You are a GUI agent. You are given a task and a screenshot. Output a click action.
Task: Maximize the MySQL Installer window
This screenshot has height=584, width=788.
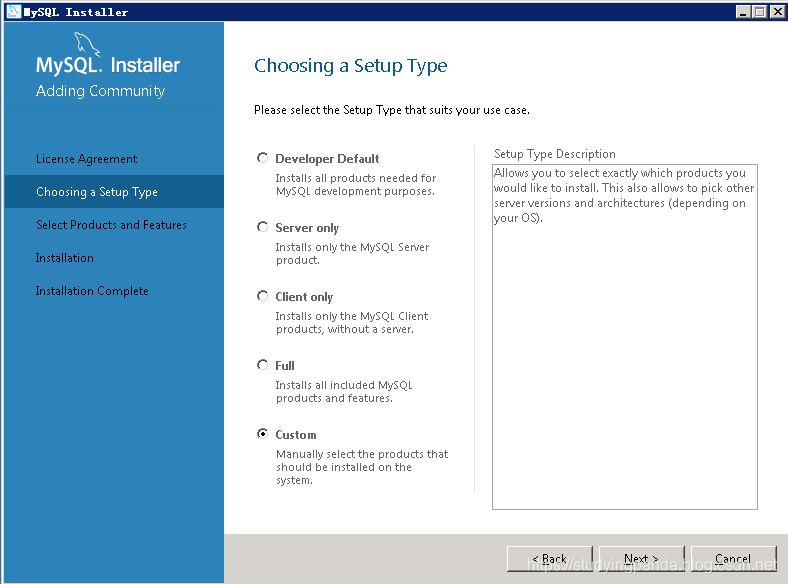coord(760,12)
